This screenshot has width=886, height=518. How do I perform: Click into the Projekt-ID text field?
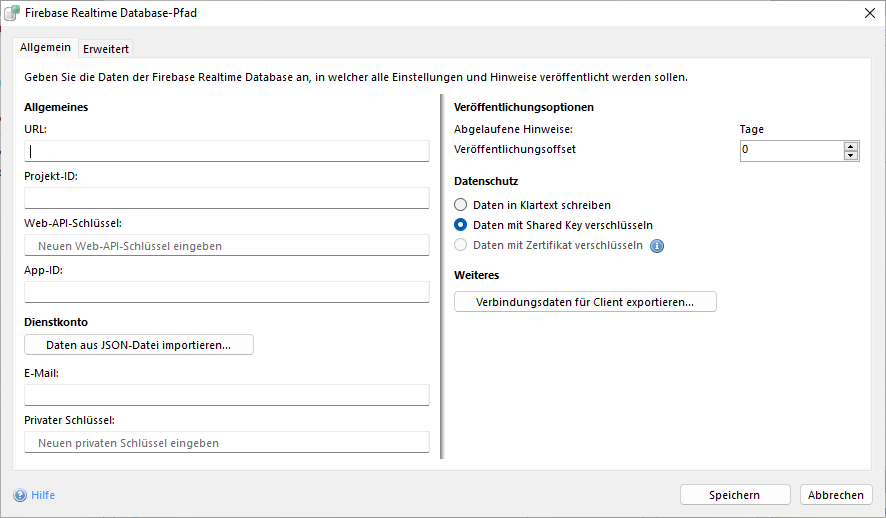tap(227, 198)
